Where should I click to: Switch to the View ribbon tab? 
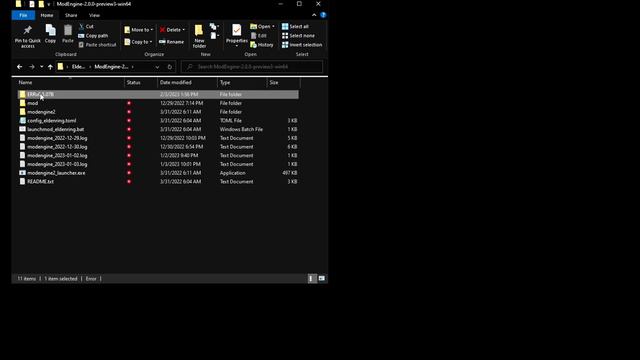coord(94,15)
